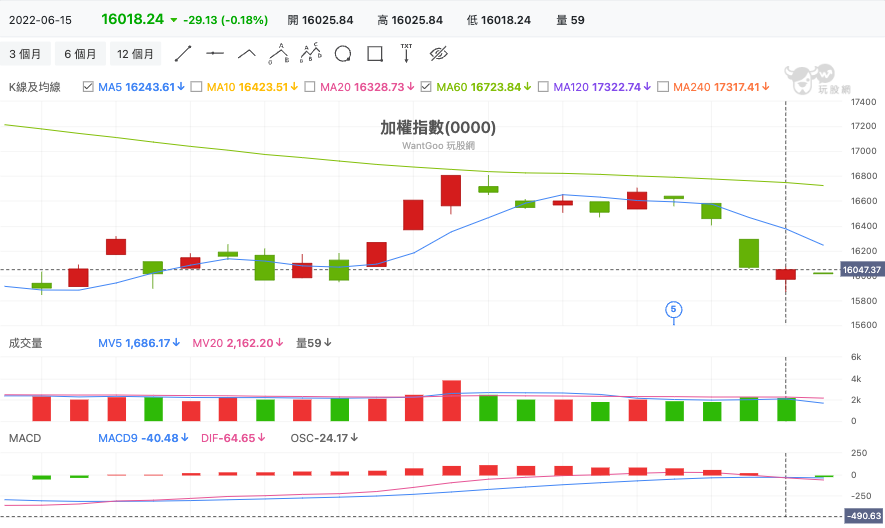Click the 量 59 header volume
Image resolution: width=885 pixels, height=528 pixels.
point(571,20)
